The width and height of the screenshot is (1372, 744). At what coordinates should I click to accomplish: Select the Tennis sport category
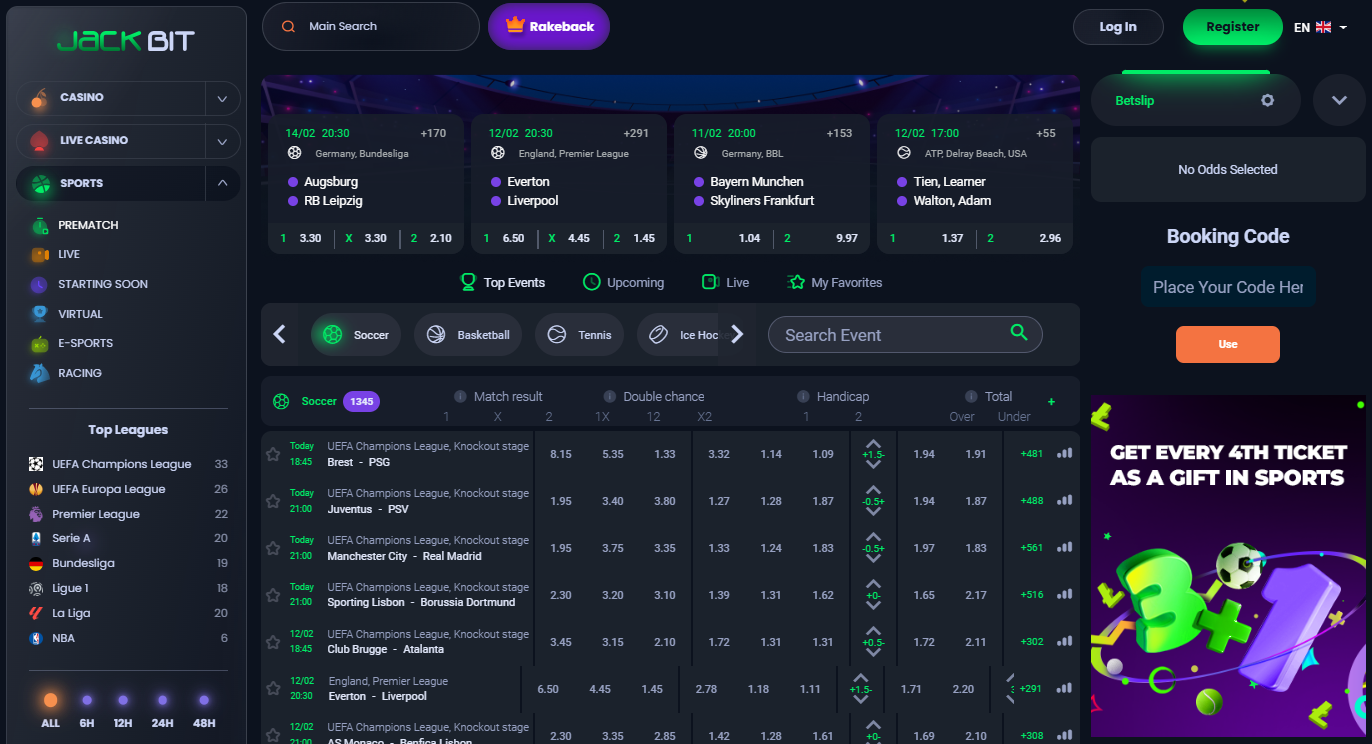click(x=579, y=334)
